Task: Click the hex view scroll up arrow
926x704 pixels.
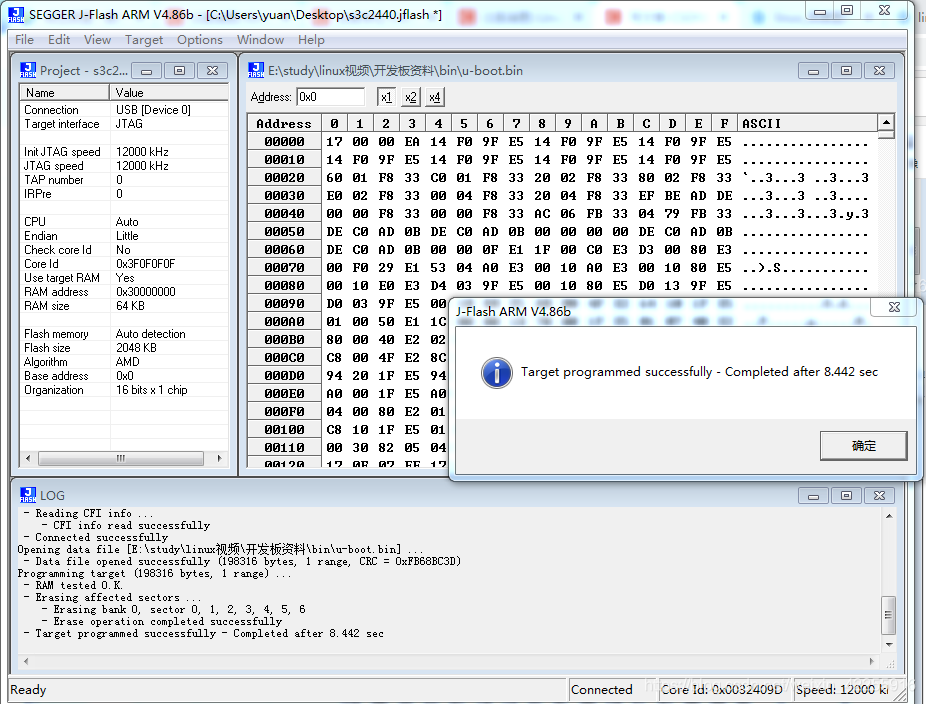Action: [x=886, y=122]
